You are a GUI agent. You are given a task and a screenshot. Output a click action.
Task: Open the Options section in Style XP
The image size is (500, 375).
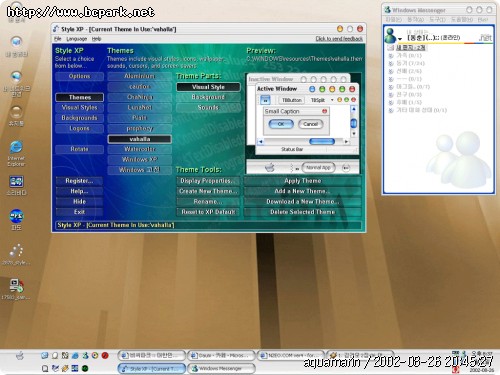pos(79,76)
